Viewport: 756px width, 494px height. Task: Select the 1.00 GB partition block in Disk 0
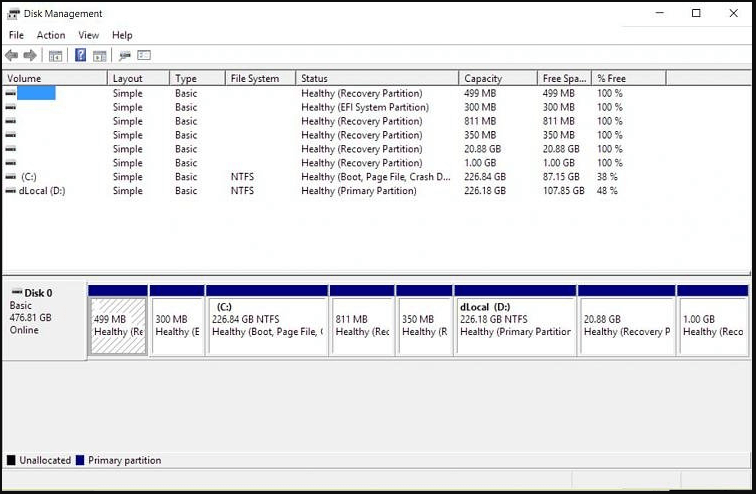714,326
